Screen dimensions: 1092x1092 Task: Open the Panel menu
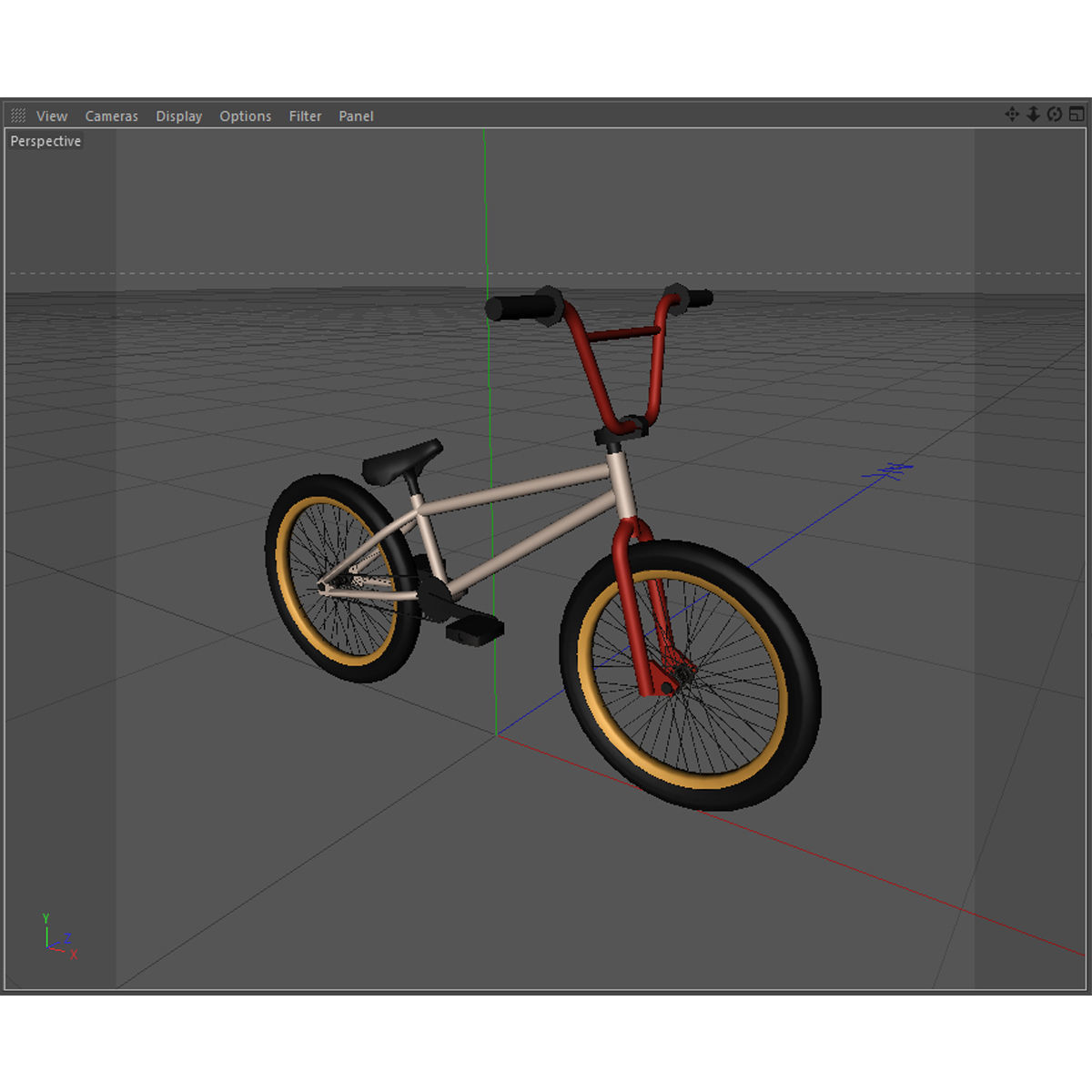coord(356,116)
